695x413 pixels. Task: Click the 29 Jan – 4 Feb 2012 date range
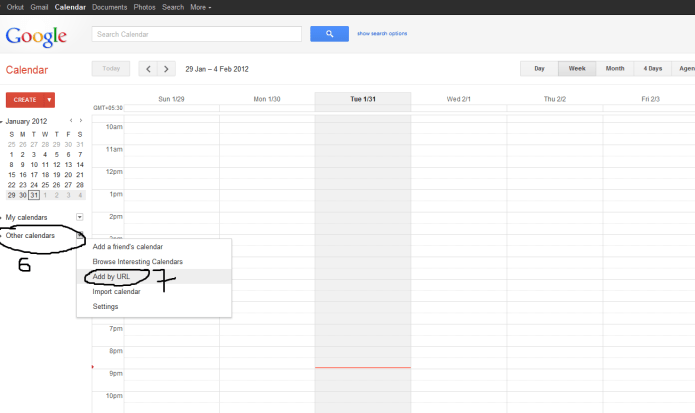point(217,69)
